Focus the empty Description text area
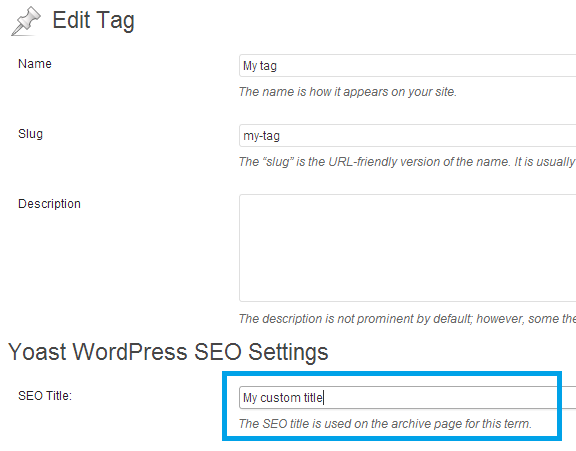Viewport: 576px width, 451px height. (x=407, y=248)
